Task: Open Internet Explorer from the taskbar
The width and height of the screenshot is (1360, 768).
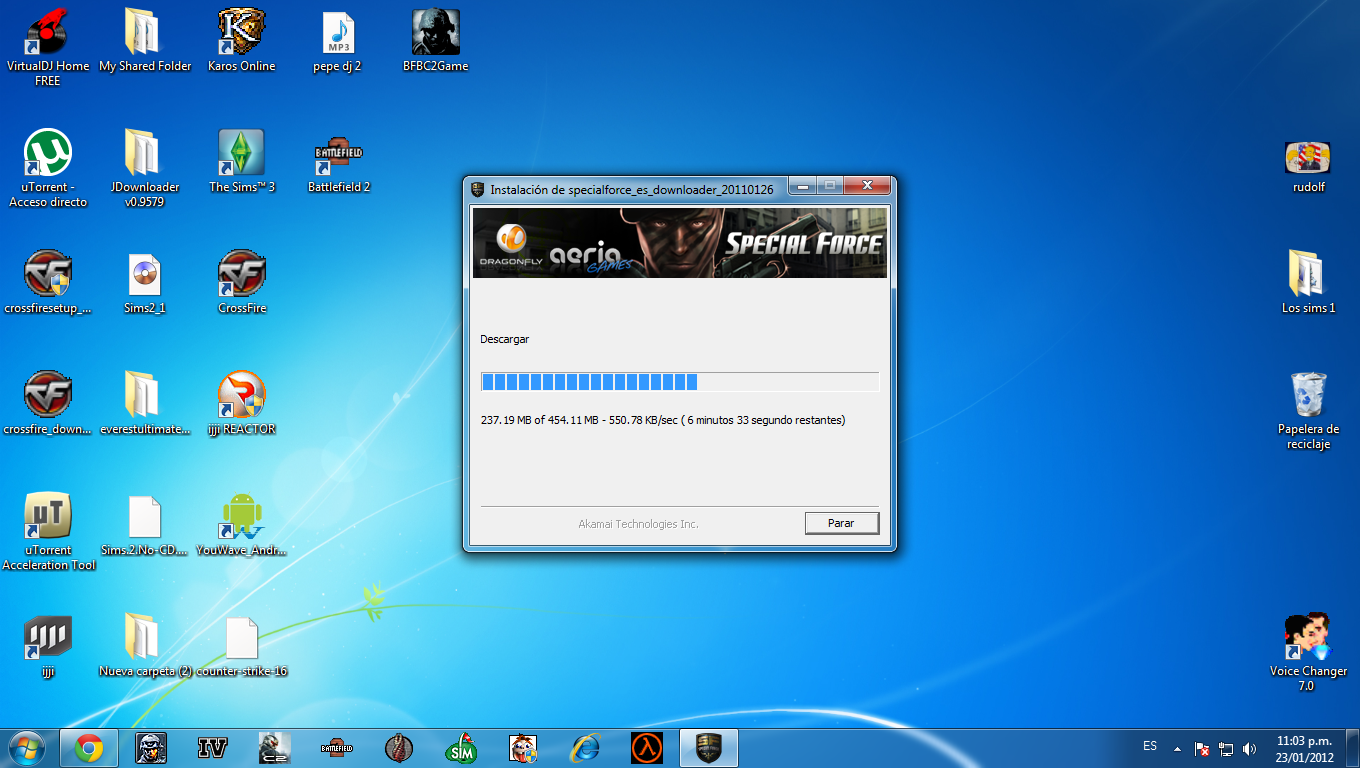Action: [585, 748]
